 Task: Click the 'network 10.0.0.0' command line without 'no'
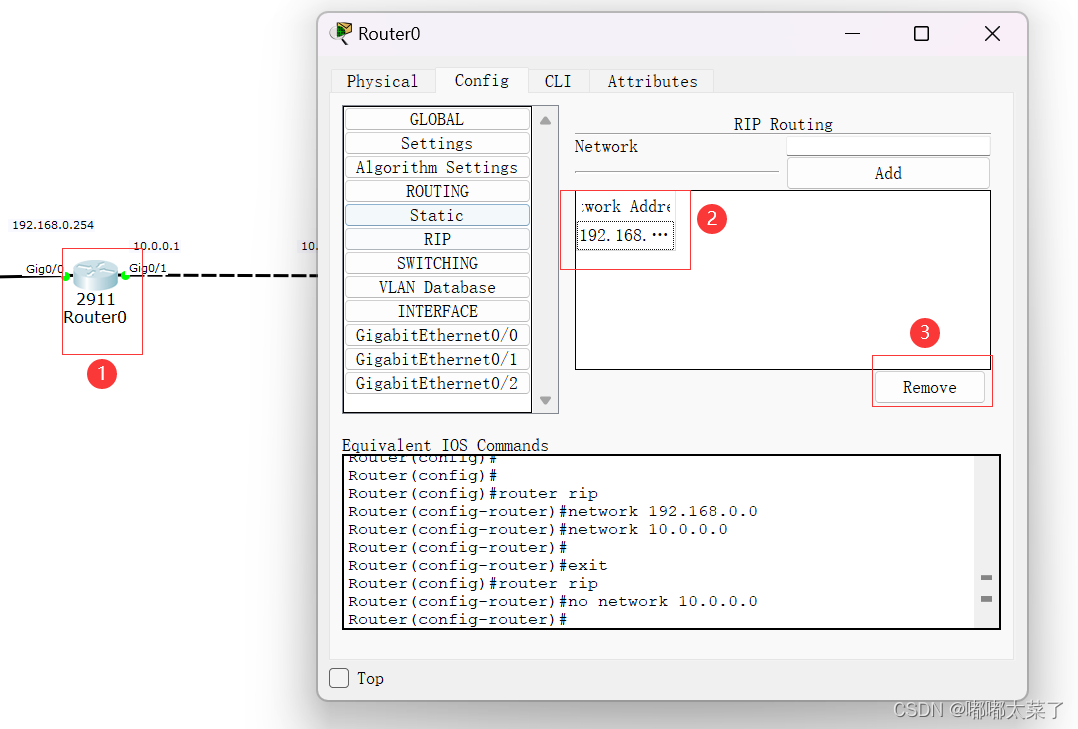[538, 530]
